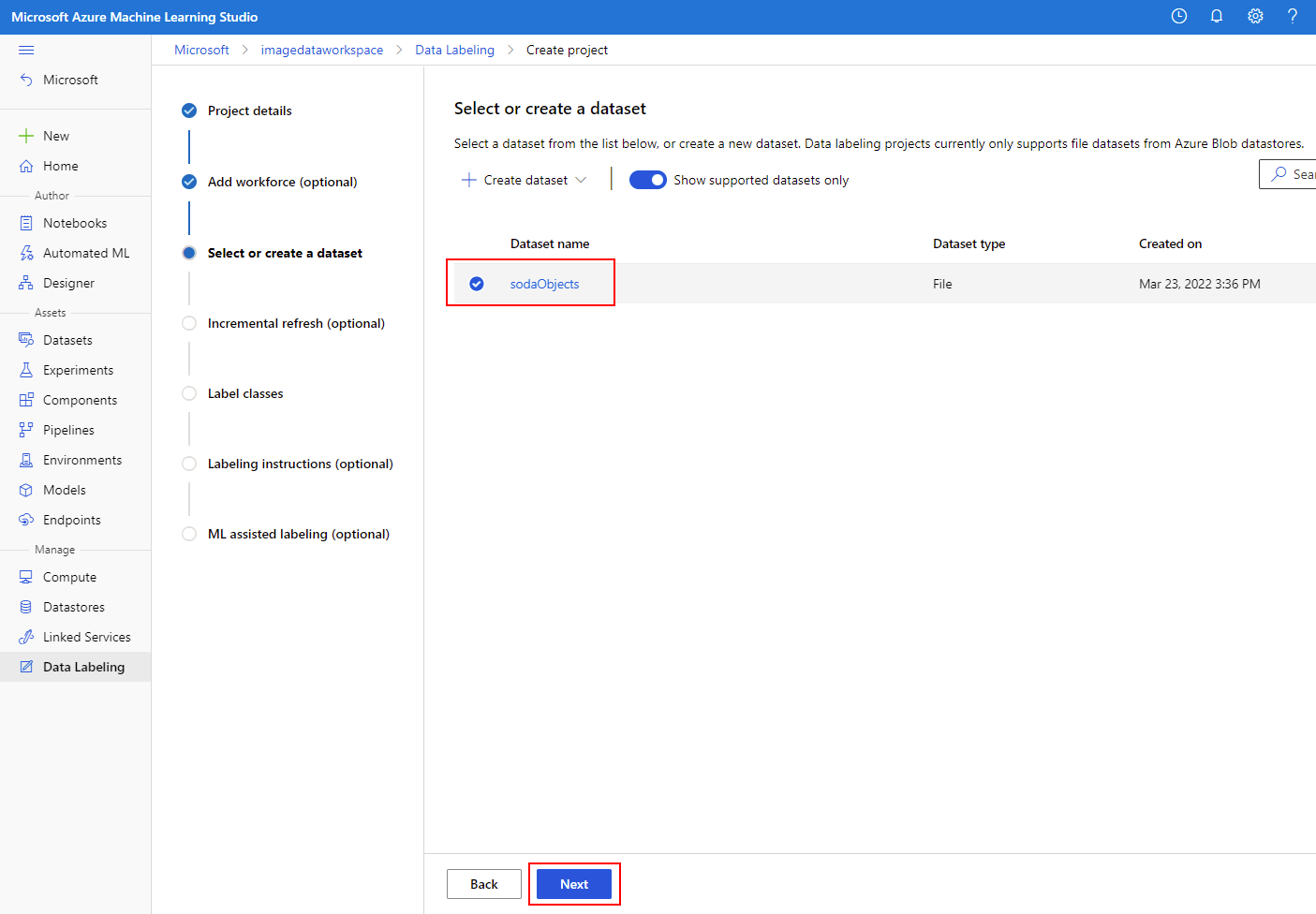This screenshot has width=1316, height=914.
Task: Click the Home house icon
Action: (x=26, y=166)
